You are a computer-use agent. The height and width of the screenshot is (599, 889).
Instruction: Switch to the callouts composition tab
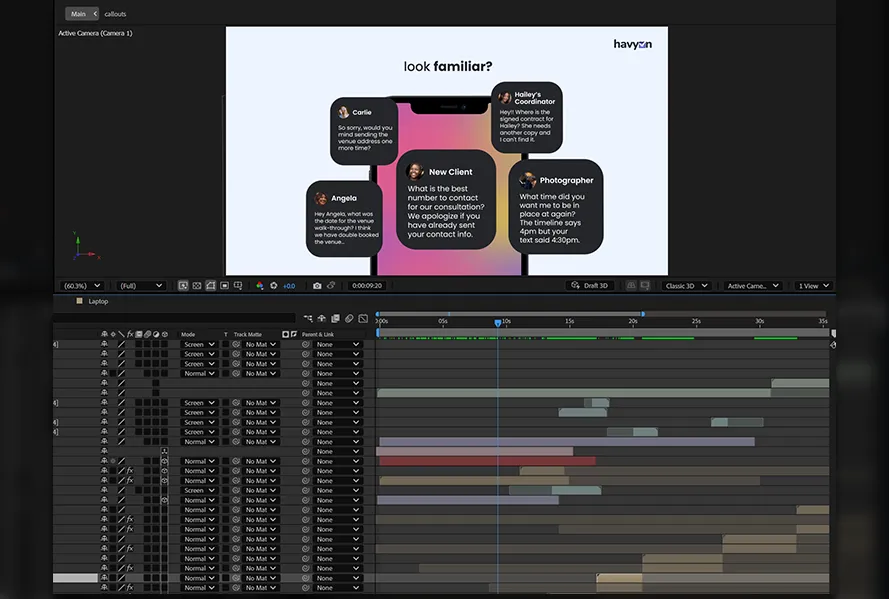115,14
